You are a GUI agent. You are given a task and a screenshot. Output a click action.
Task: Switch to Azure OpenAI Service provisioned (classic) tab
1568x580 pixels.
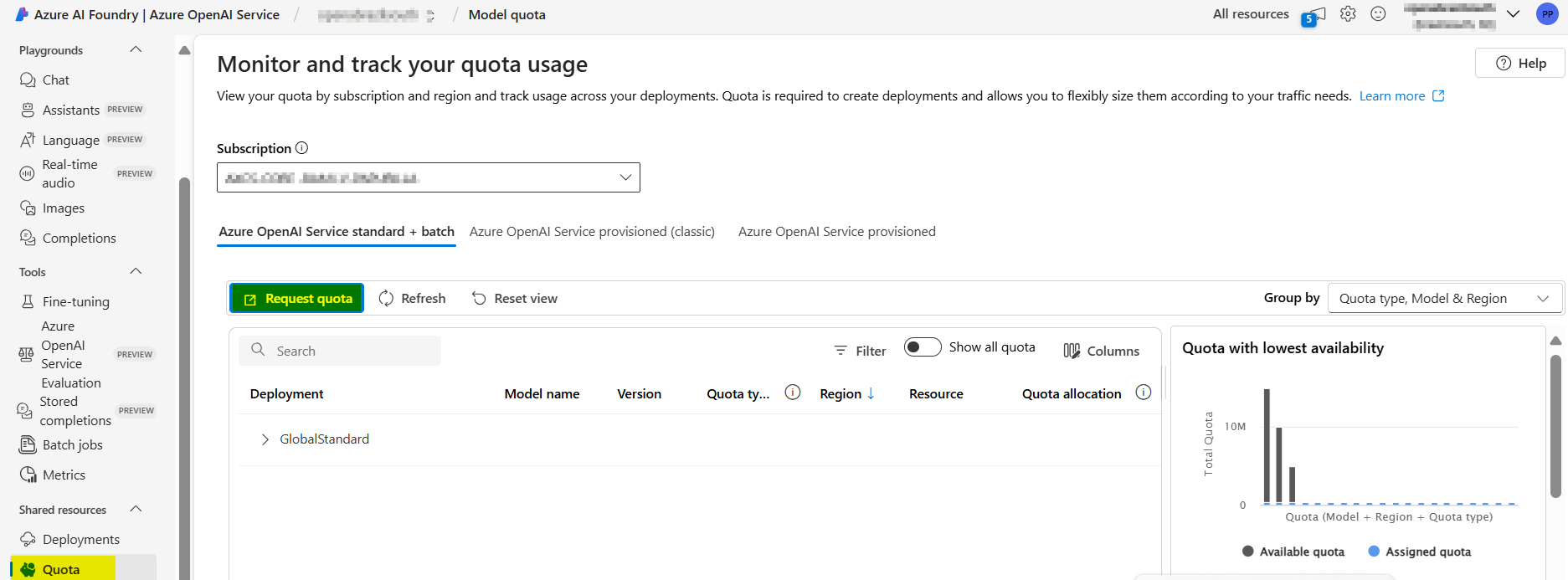(592, 232)
